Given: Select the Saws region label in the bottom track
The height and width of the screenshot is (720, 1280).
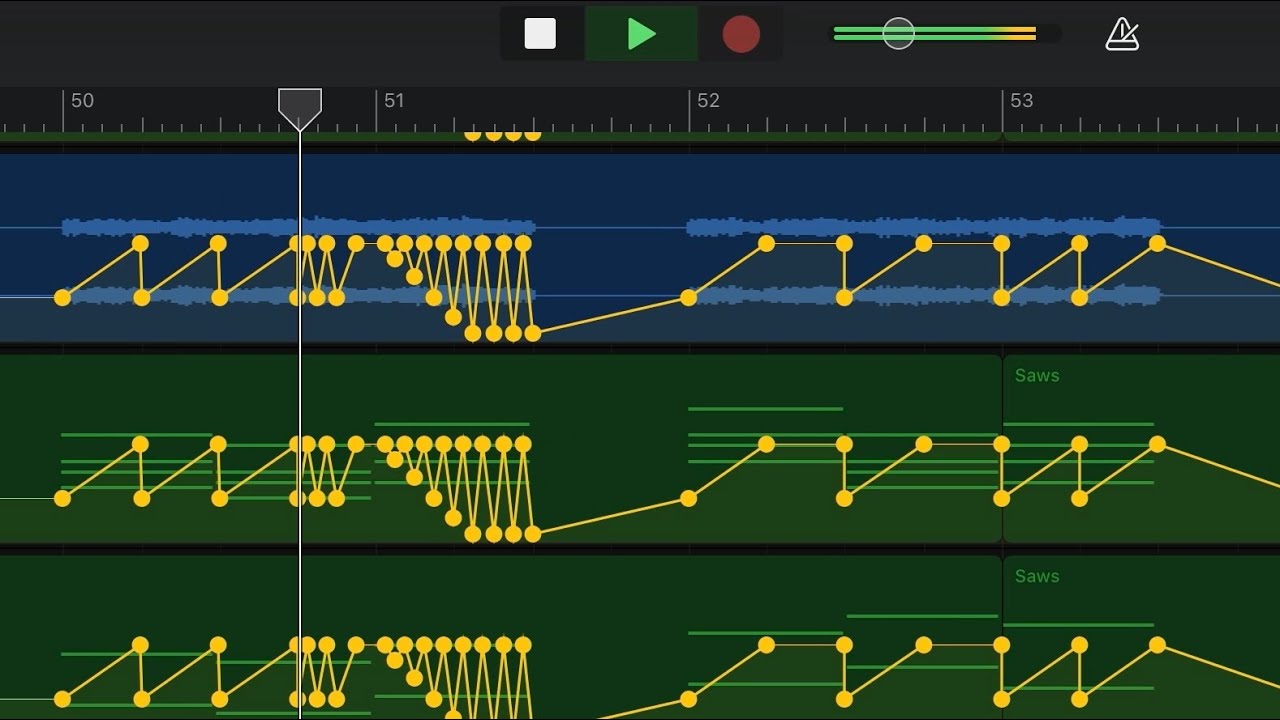Looking at the screenshot, I should [x=1037, y=576].
